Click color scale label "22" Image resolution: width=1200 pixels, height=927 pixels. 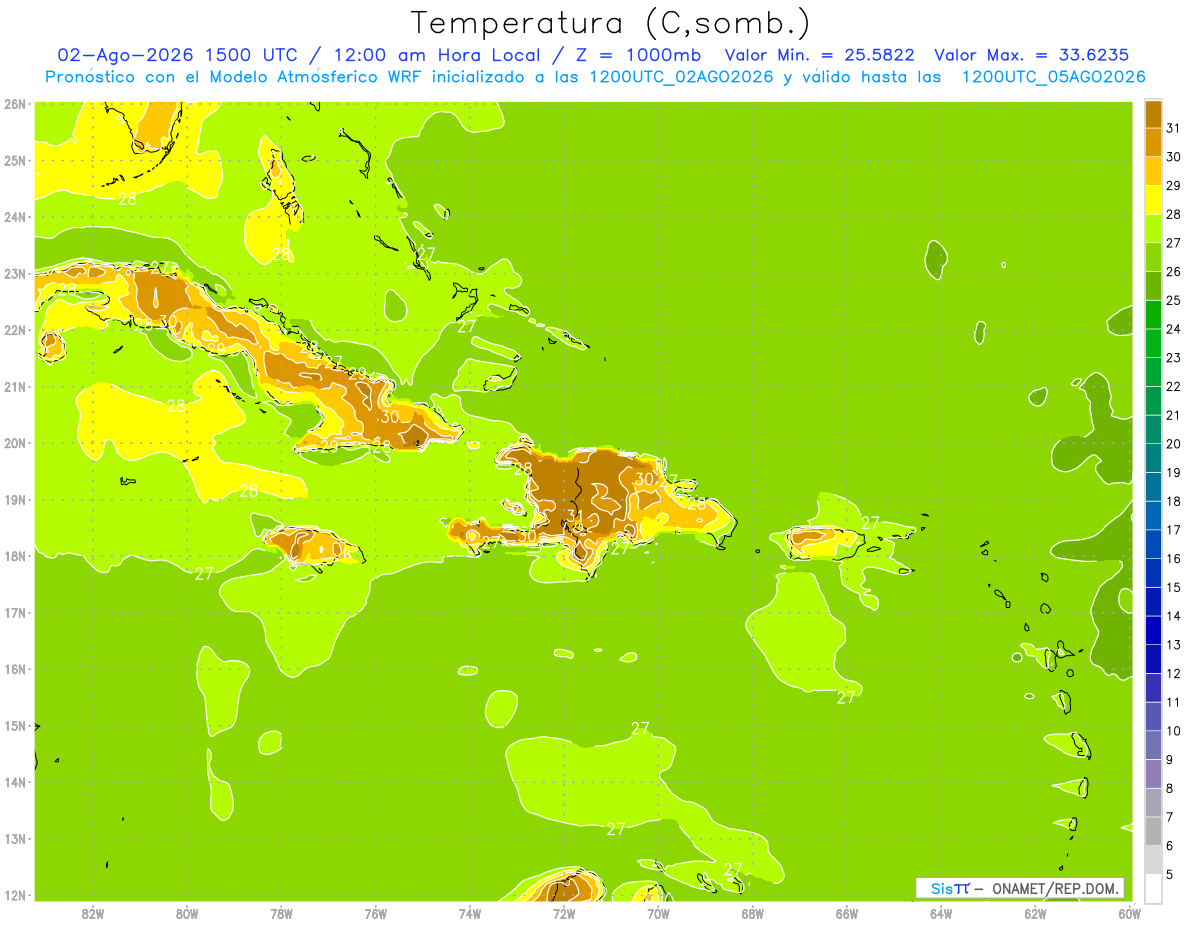pos(1173,386)
